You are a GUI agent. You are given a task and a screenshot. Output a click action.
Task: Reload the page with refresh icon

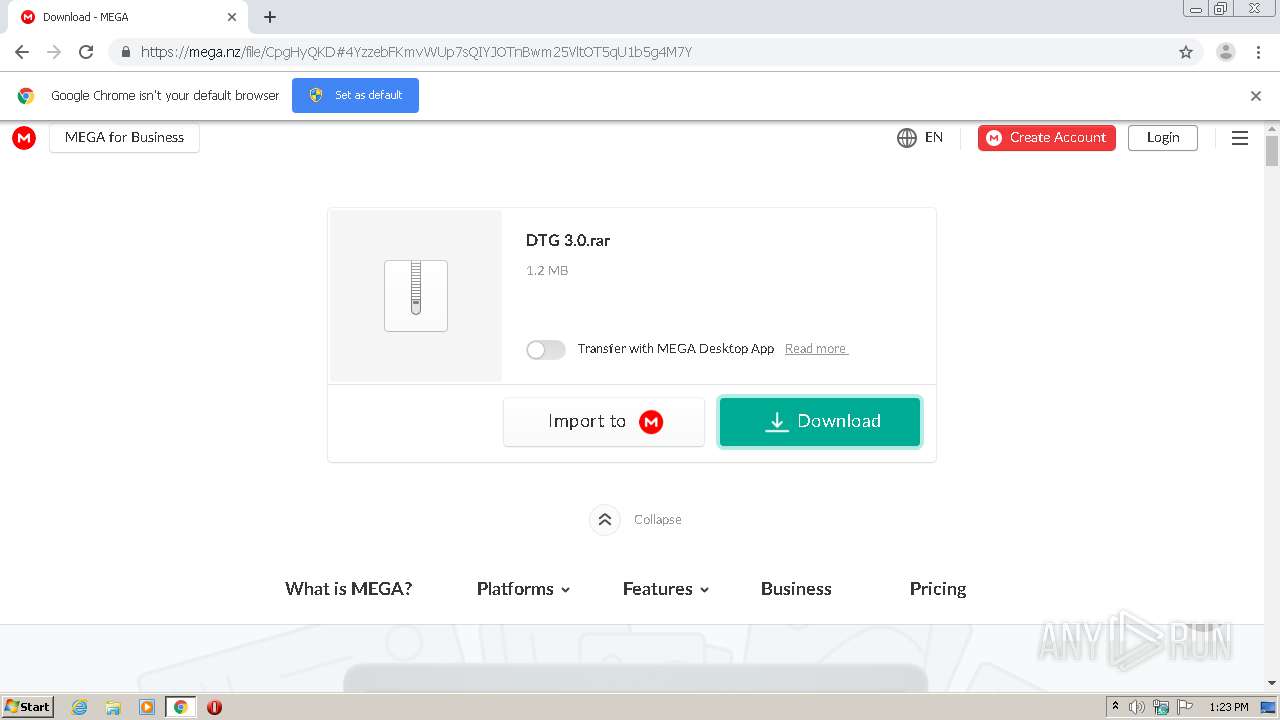click(86, 52)
